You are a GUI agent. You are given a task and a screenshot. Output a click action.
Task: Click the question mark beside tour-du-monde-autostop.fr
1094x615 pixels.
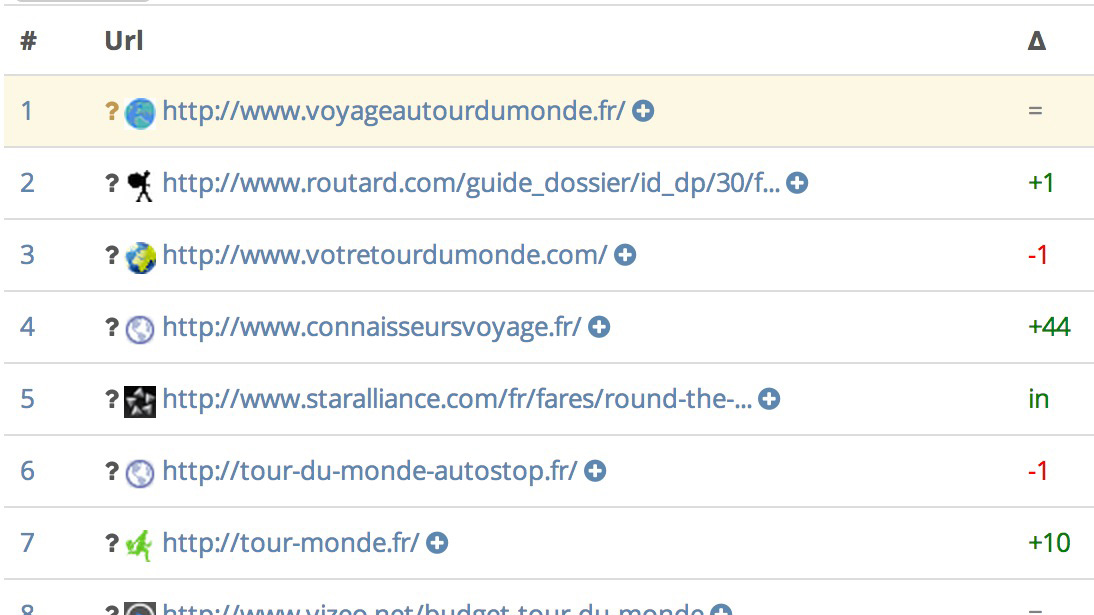[x=112, y=471]
